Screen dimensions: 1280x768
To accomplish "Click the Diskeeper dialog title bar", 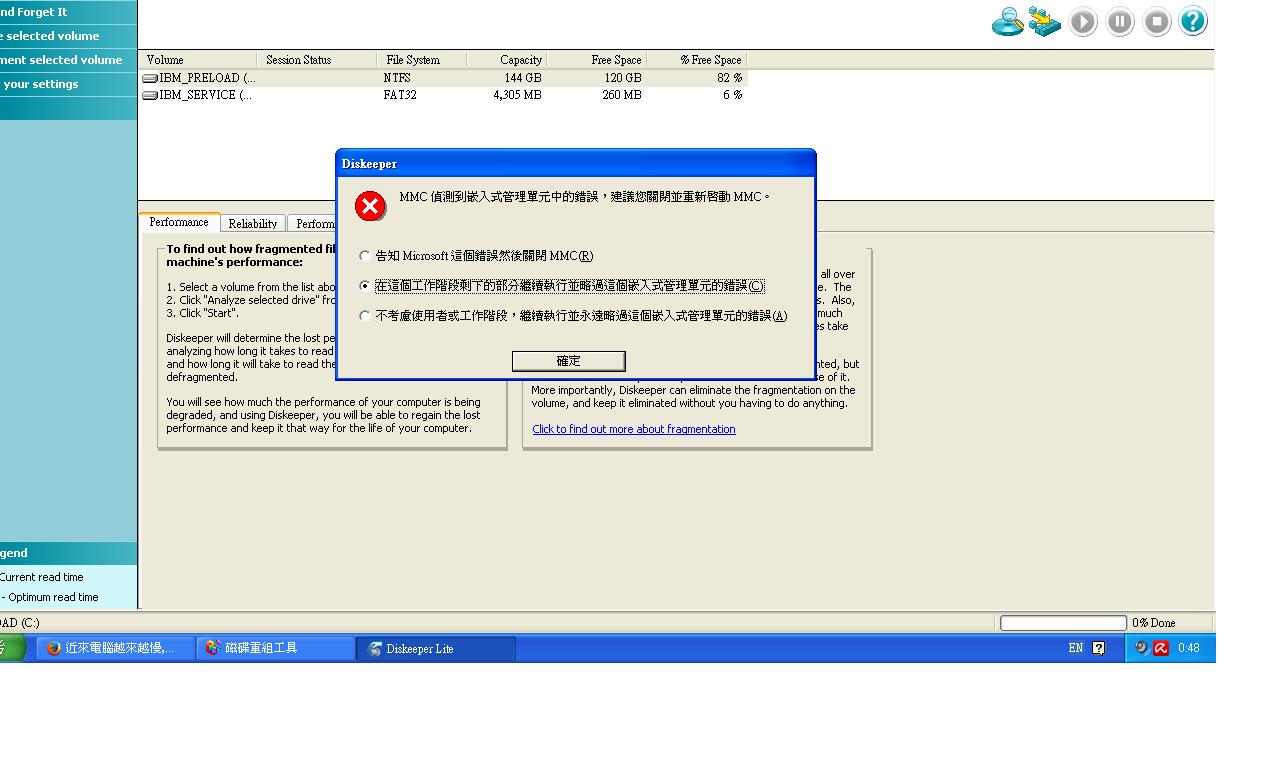I will pyautogui.click(x=576, y=164).
